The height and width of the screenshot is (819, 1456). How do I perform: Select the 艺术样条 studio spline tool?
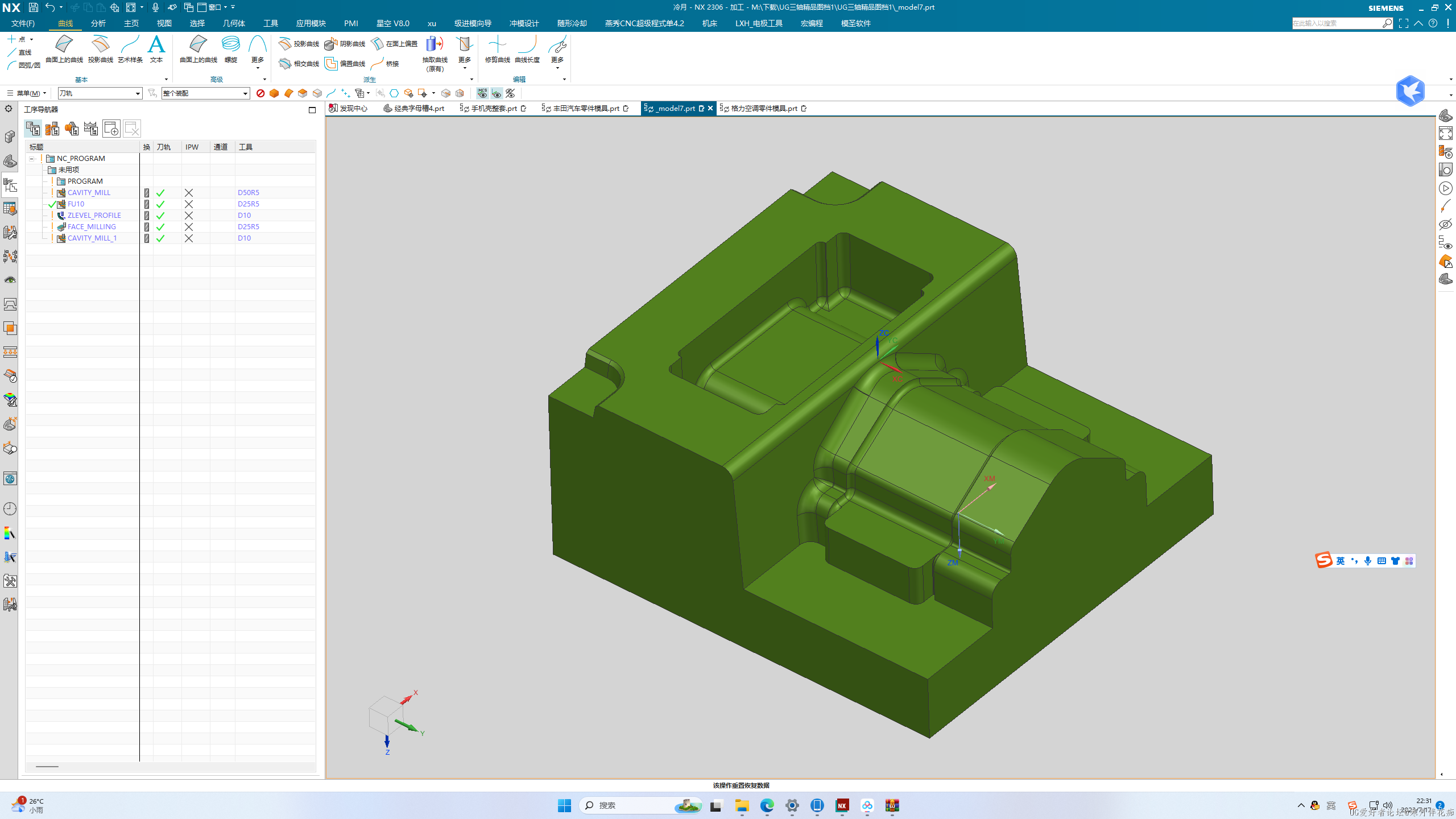130,49
